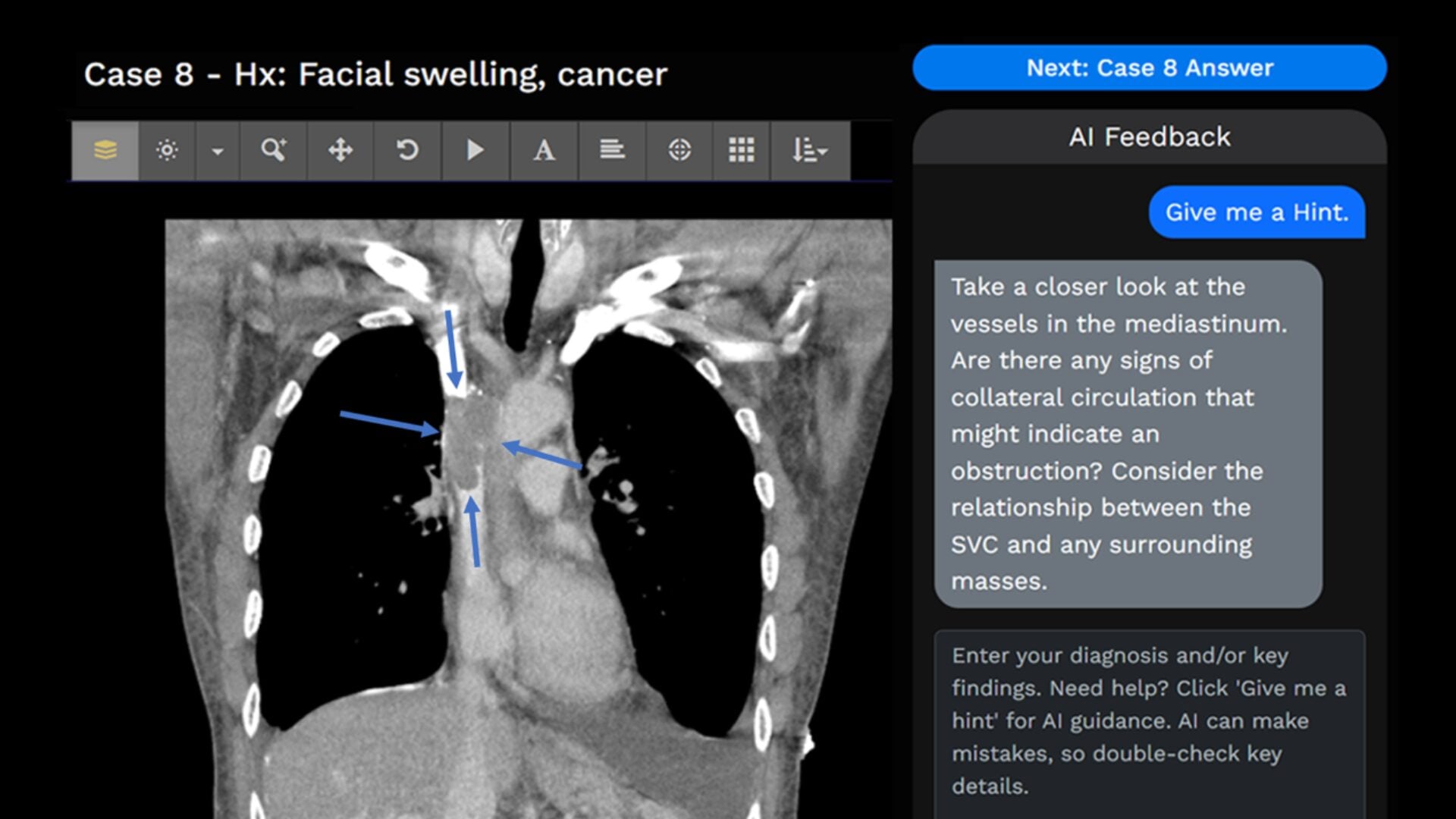Click the Case 8 history title text
This screenshot has width=1456, height=819.
[376, 74]
